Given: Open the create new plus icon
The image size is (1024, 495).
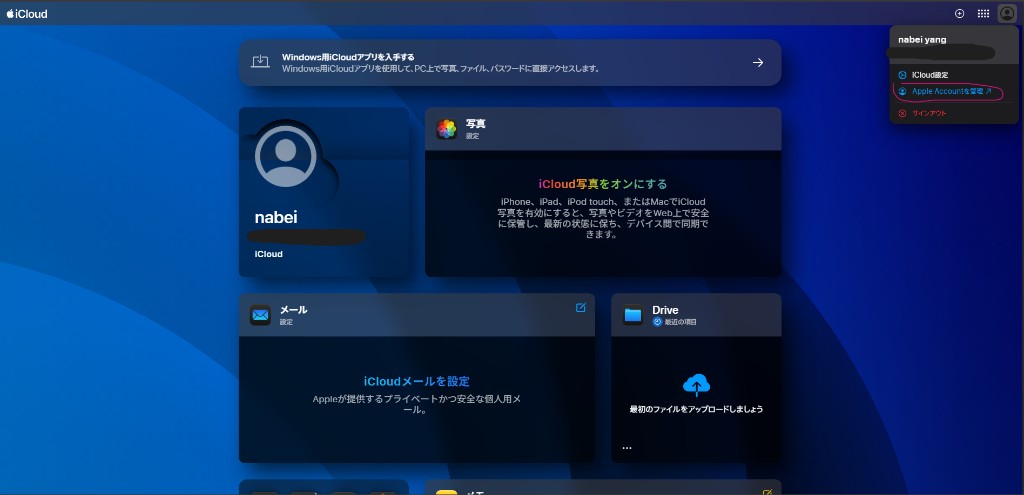Looking at the screenshot, I should (x=959, y=14).
